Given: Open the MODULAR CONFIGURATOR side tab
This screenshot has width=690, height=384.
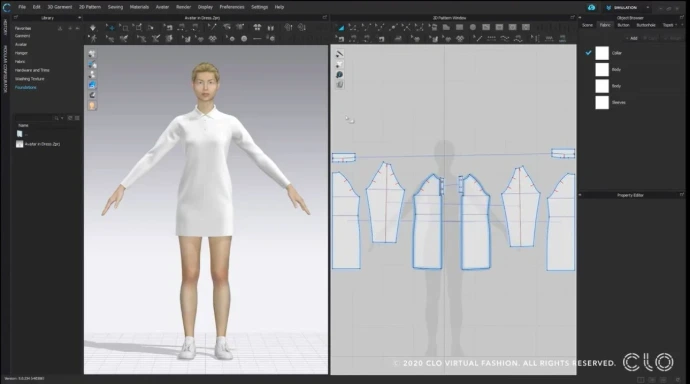Looking at the screenshot, I should (5, 69).
